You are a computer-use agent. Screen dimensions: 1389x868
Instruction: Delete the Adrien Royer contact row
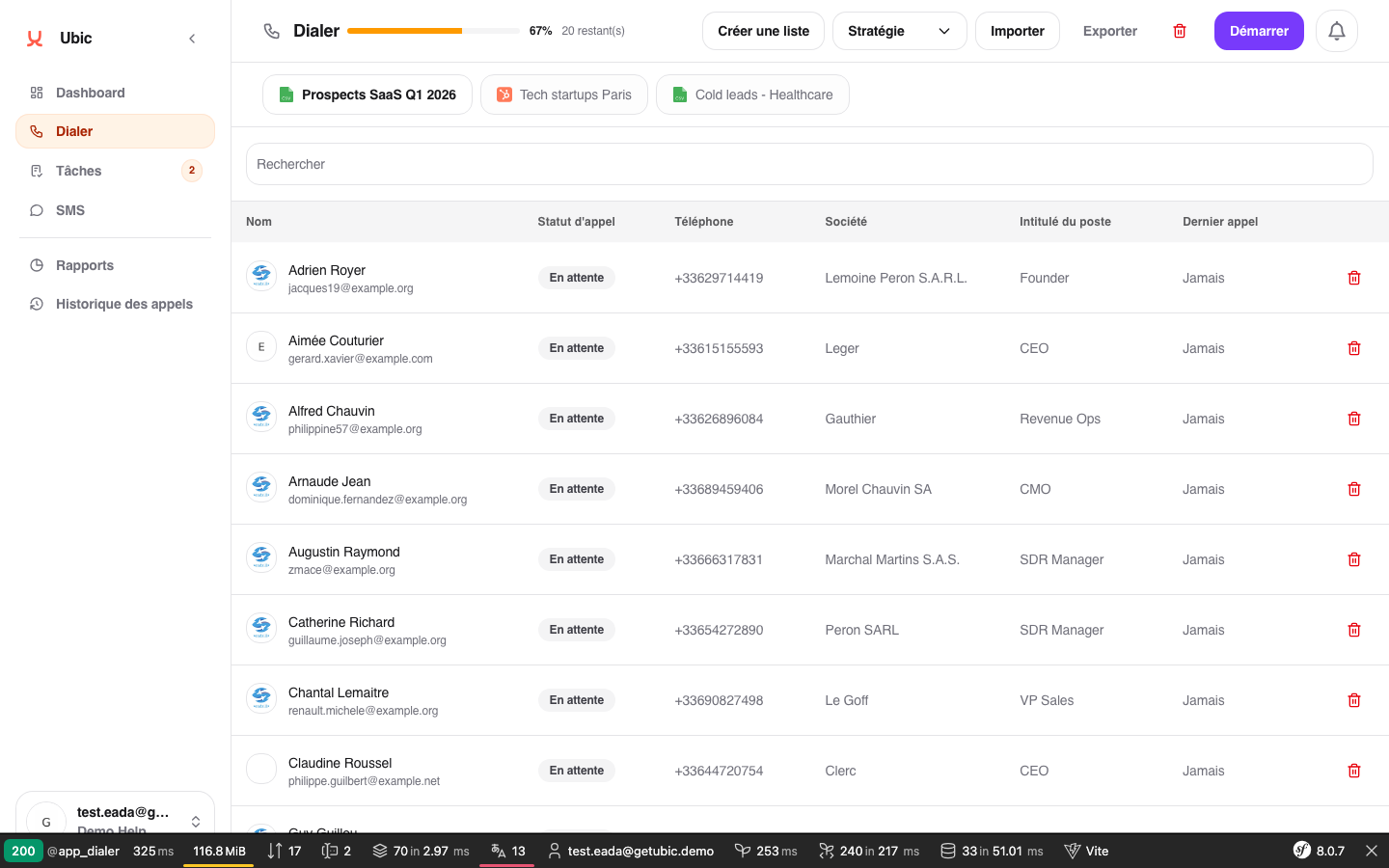point(1353,278)
